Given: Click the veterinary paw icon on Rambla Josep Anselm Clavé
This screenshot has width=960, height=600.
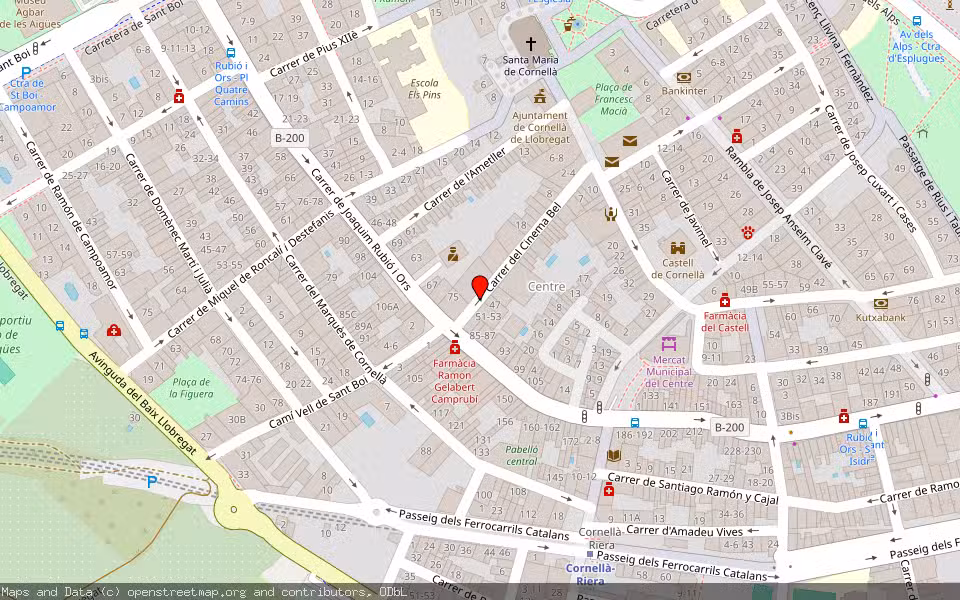Looking at the screenshot, I should 747,233.
